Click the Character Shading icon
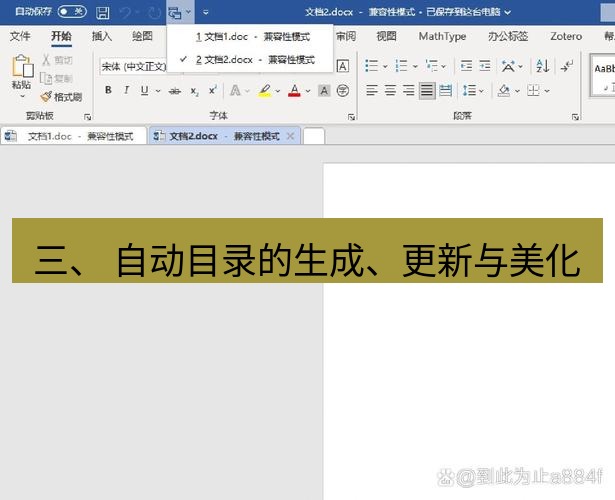 pyautogui.click(x=324, y=91)
